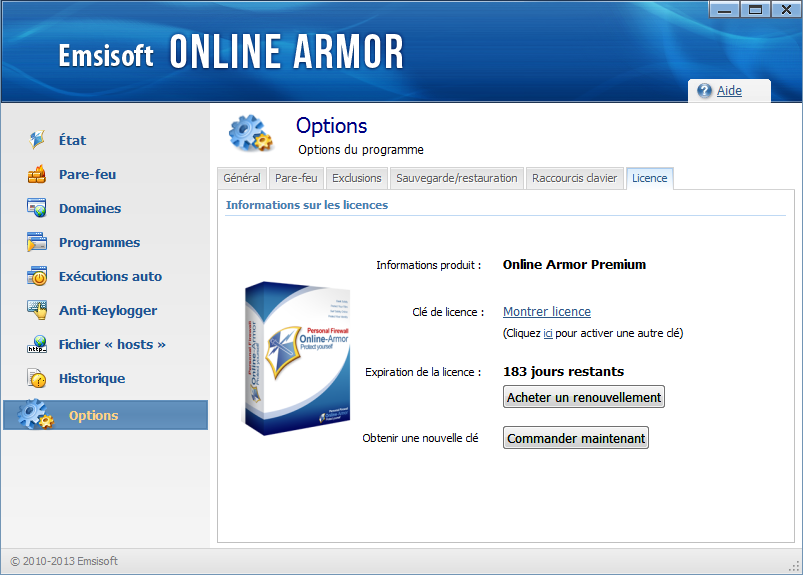803x575 pixels.
Task: Click the Exécutions auto clock icon
Action: tap(37, 276)
